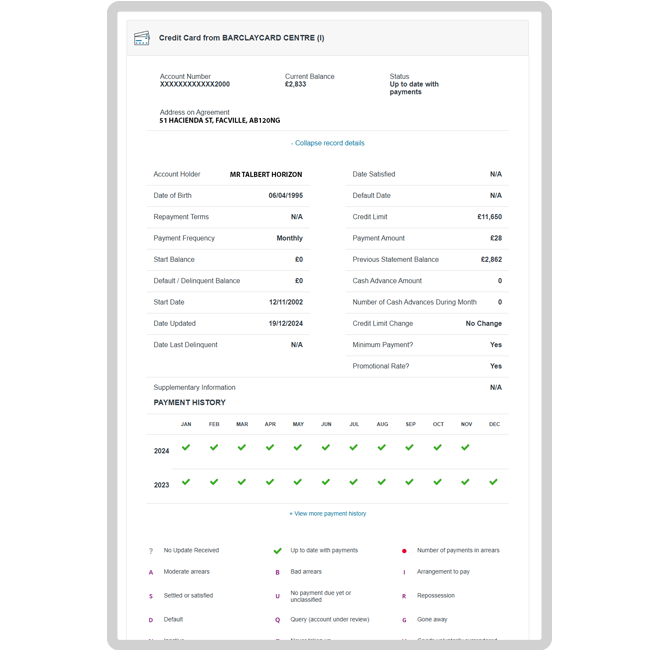Select the DEC column header in payment history
The height and width of the screenshot is (650, 650).
[494, 424]
